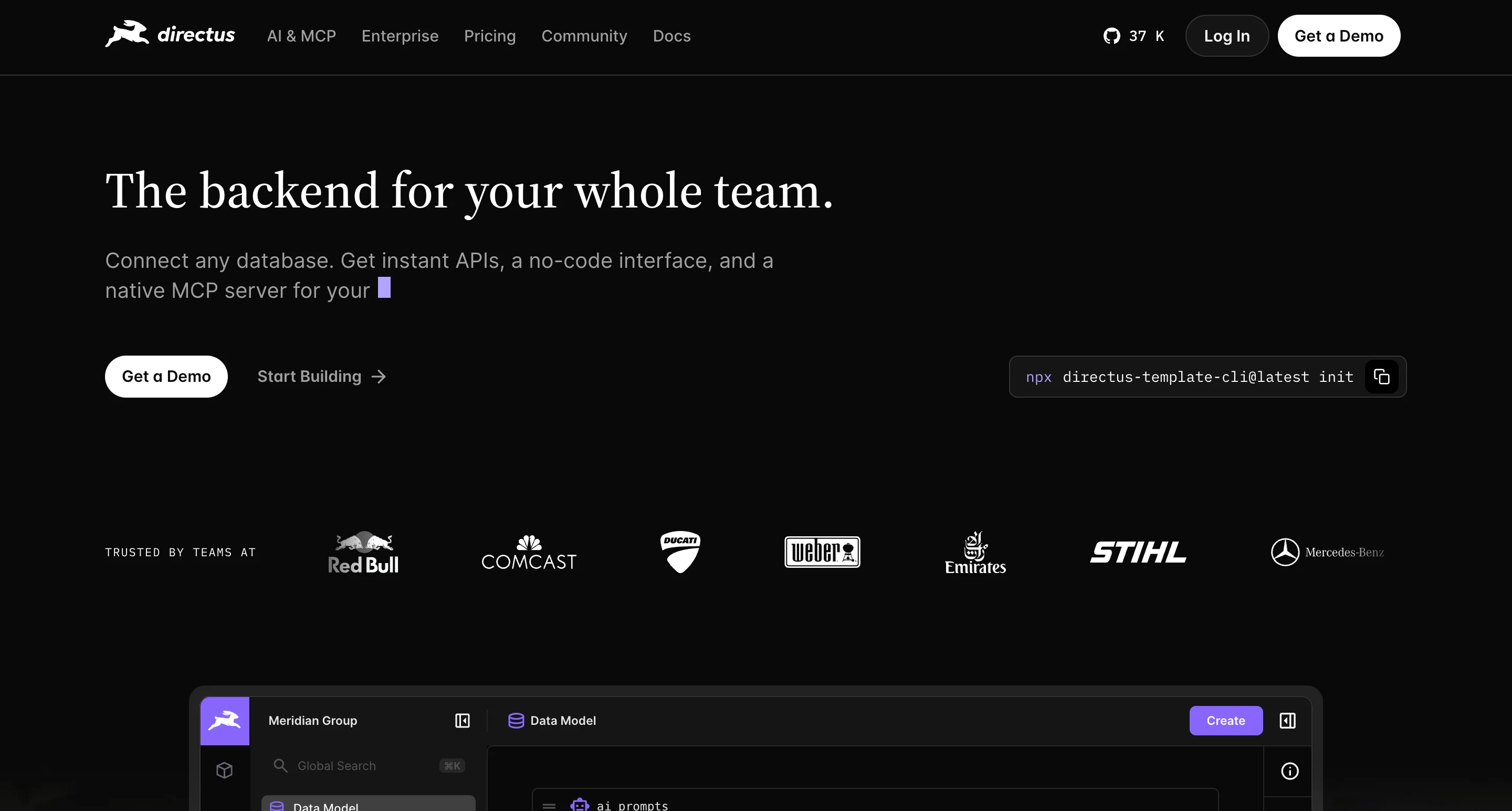
Task: Click the STIHL logo
Action: coord(1138,552)
